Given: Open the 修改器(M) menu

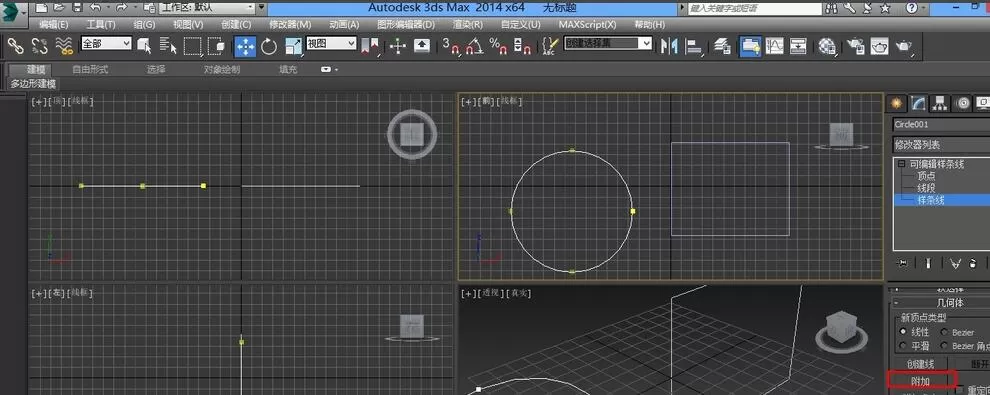Looking at the screenshot, I should (x=290, y=24).
